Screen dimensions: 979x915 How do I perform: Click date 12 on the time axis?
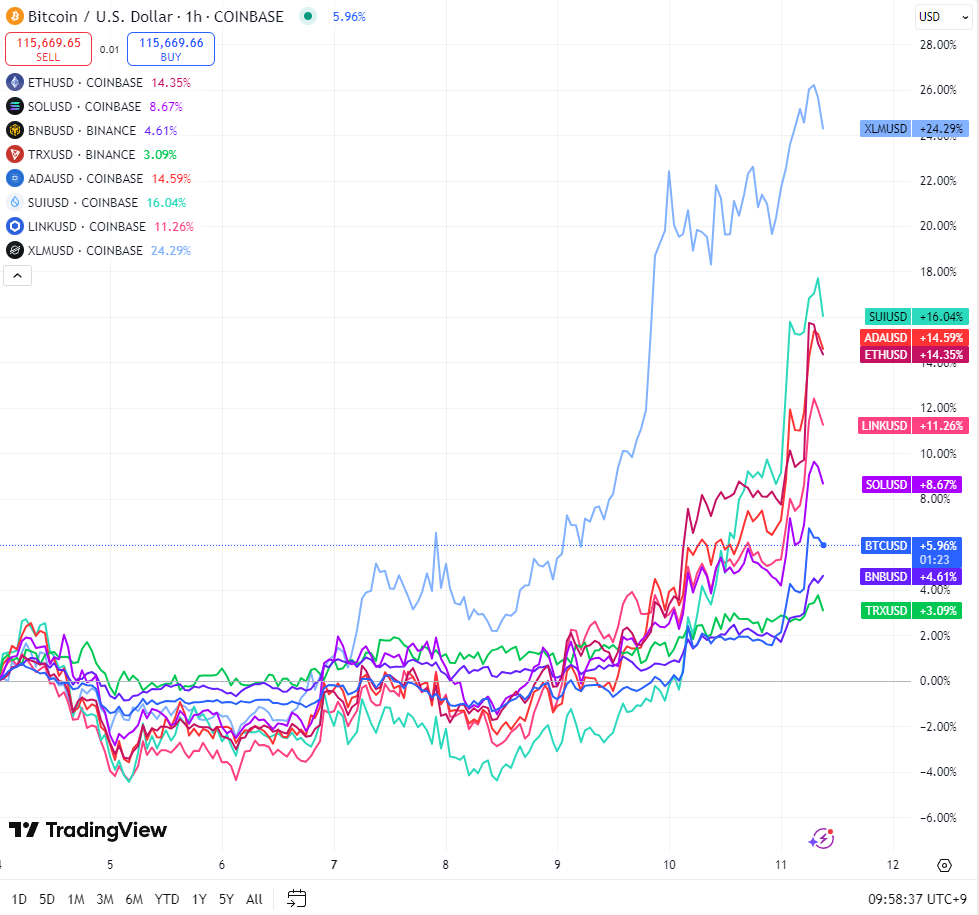coord(893,865)
